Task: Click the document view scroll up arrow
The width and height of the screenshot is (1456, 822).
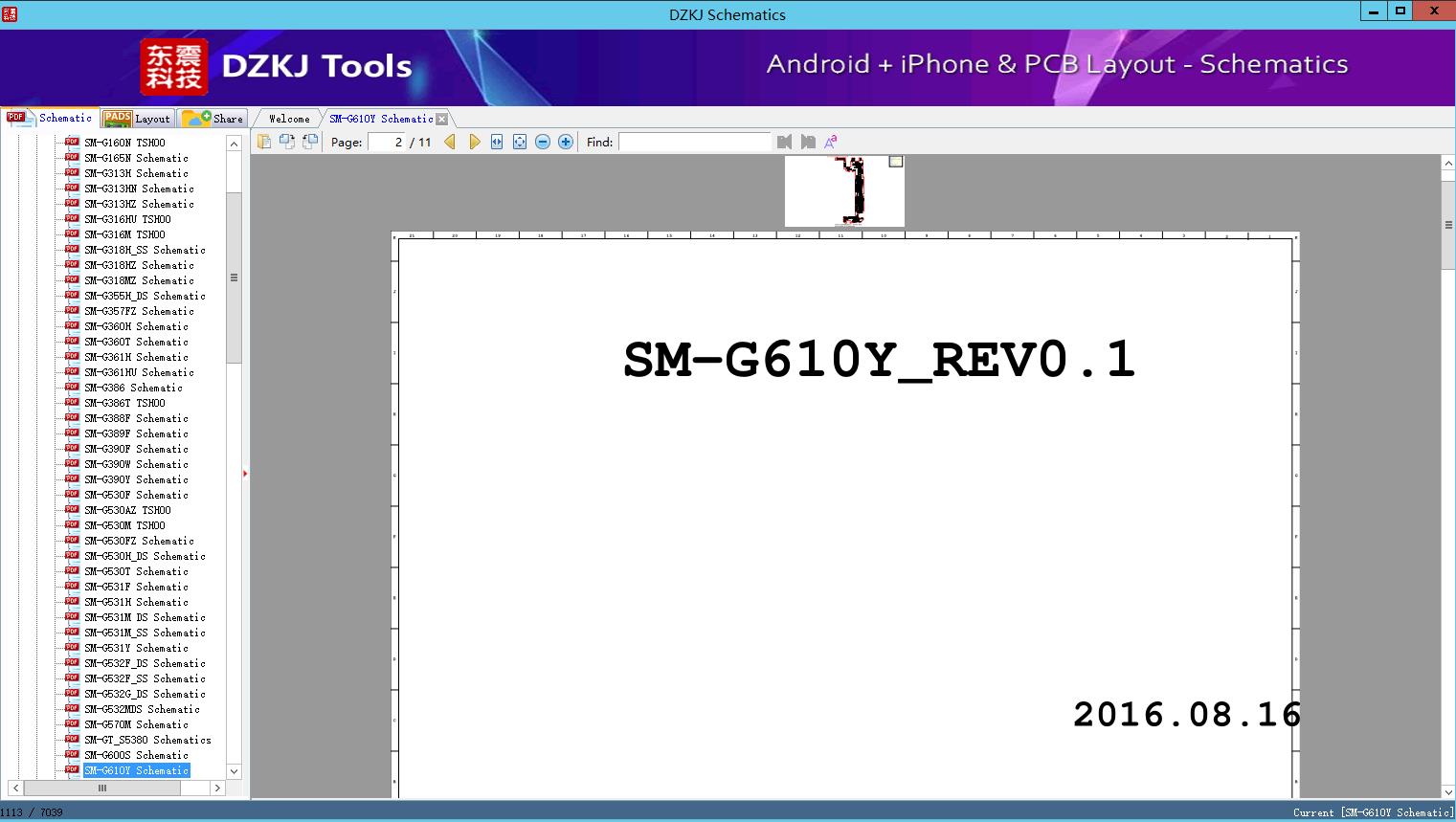Action: 1448,165
